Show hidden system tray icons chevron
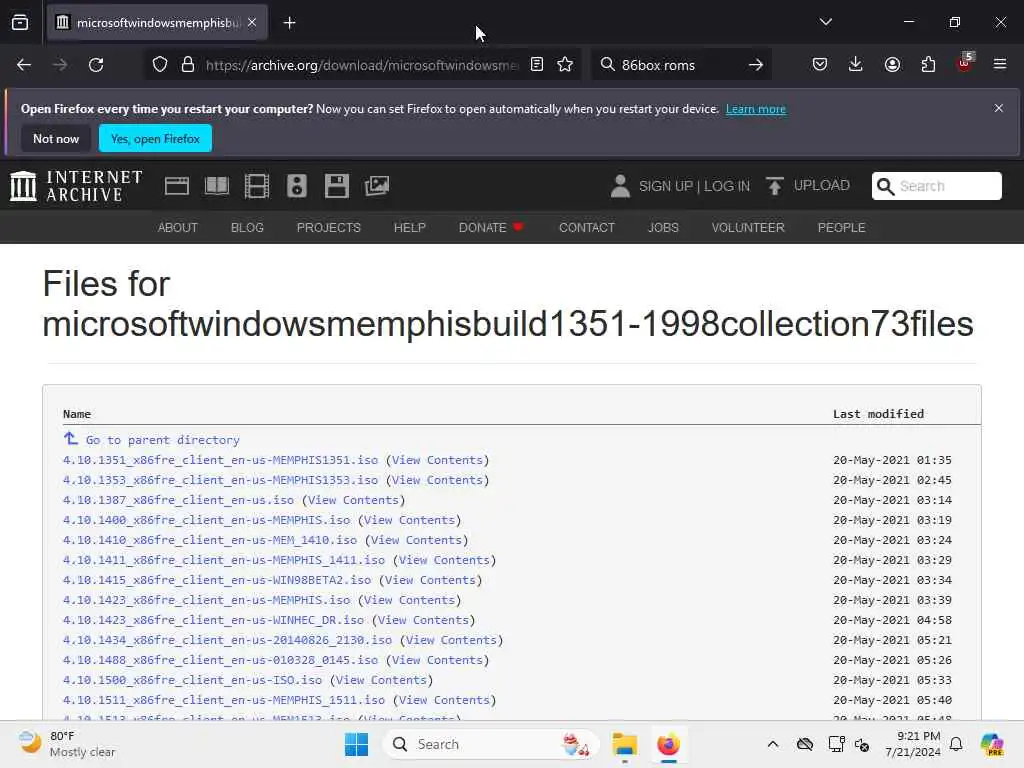Viewport: 1024px width, 768px height. [773, 744]
